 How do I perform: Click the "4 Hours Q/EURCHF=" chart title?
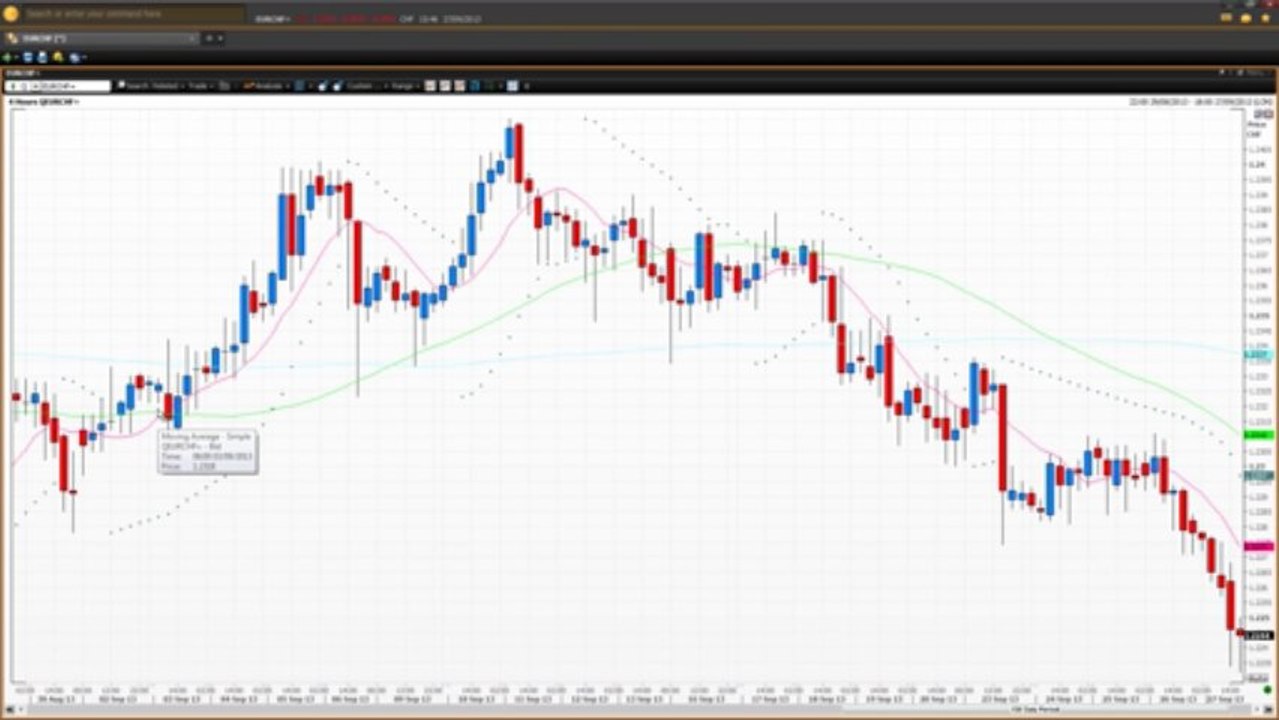click(x=43, y=101)
